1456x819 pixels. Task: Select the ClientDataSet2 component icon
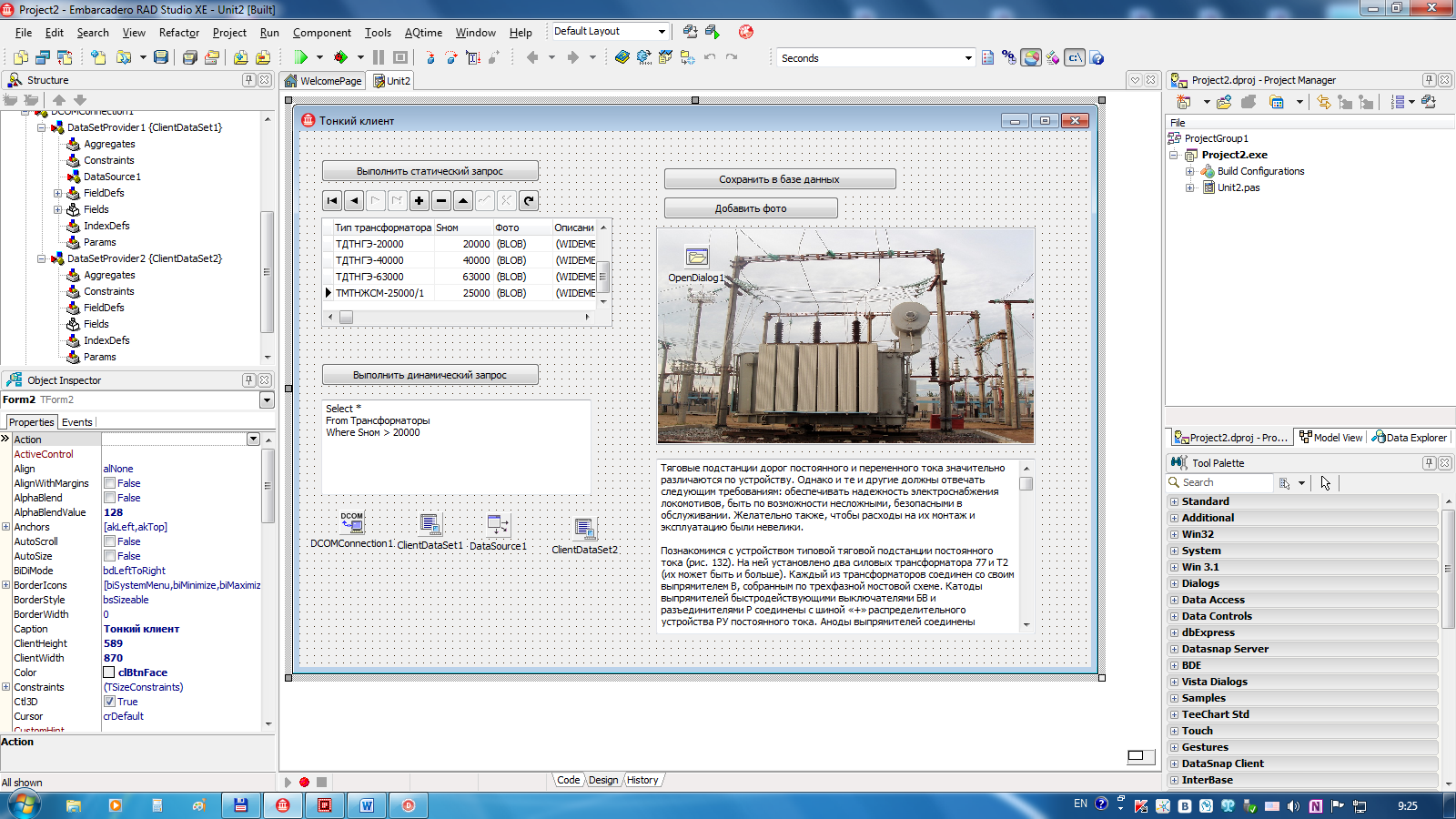(584, 528)
